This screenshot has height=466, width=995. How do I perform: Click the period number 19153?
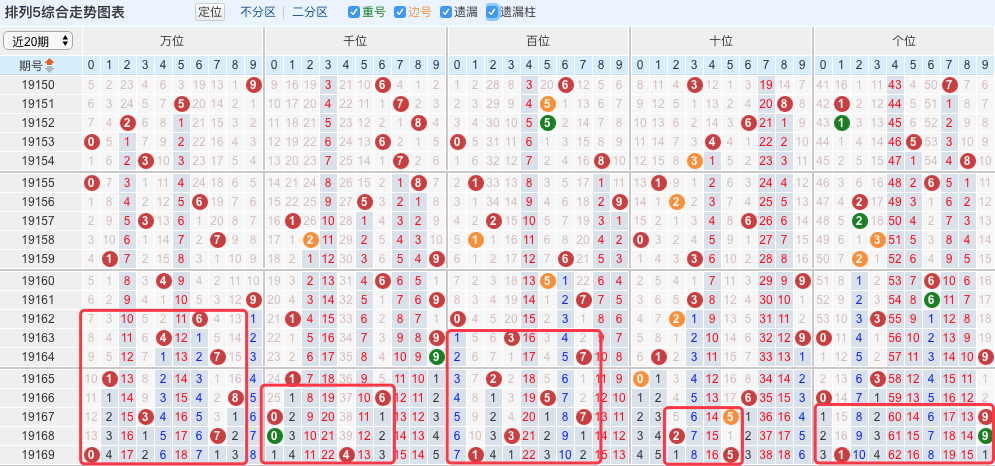point(38,142)
